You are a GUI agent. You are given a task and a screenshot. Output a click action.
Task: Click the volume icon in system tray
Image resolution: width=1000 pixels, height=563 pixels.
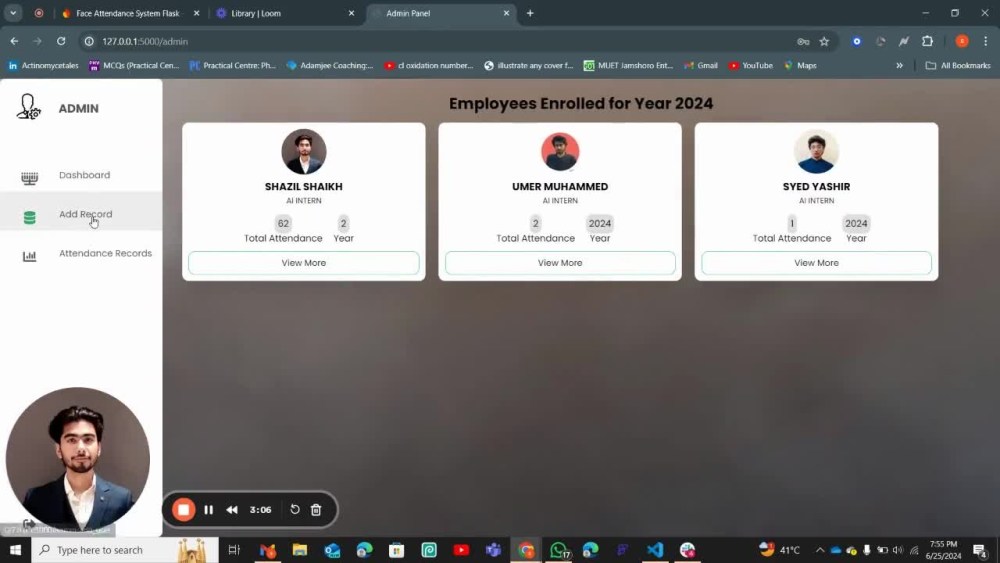point(898,550)
